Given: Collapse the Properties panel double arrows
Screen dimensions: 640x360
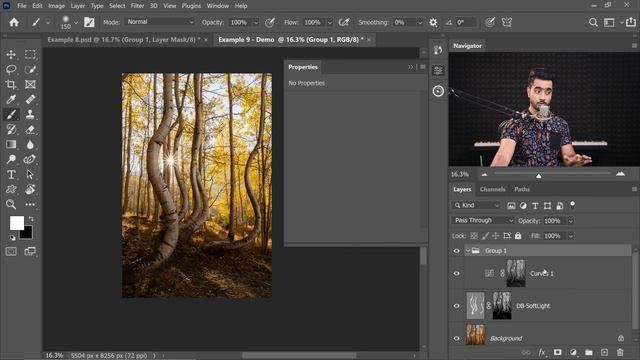Looking at the screenshot, I should point(411,67).
